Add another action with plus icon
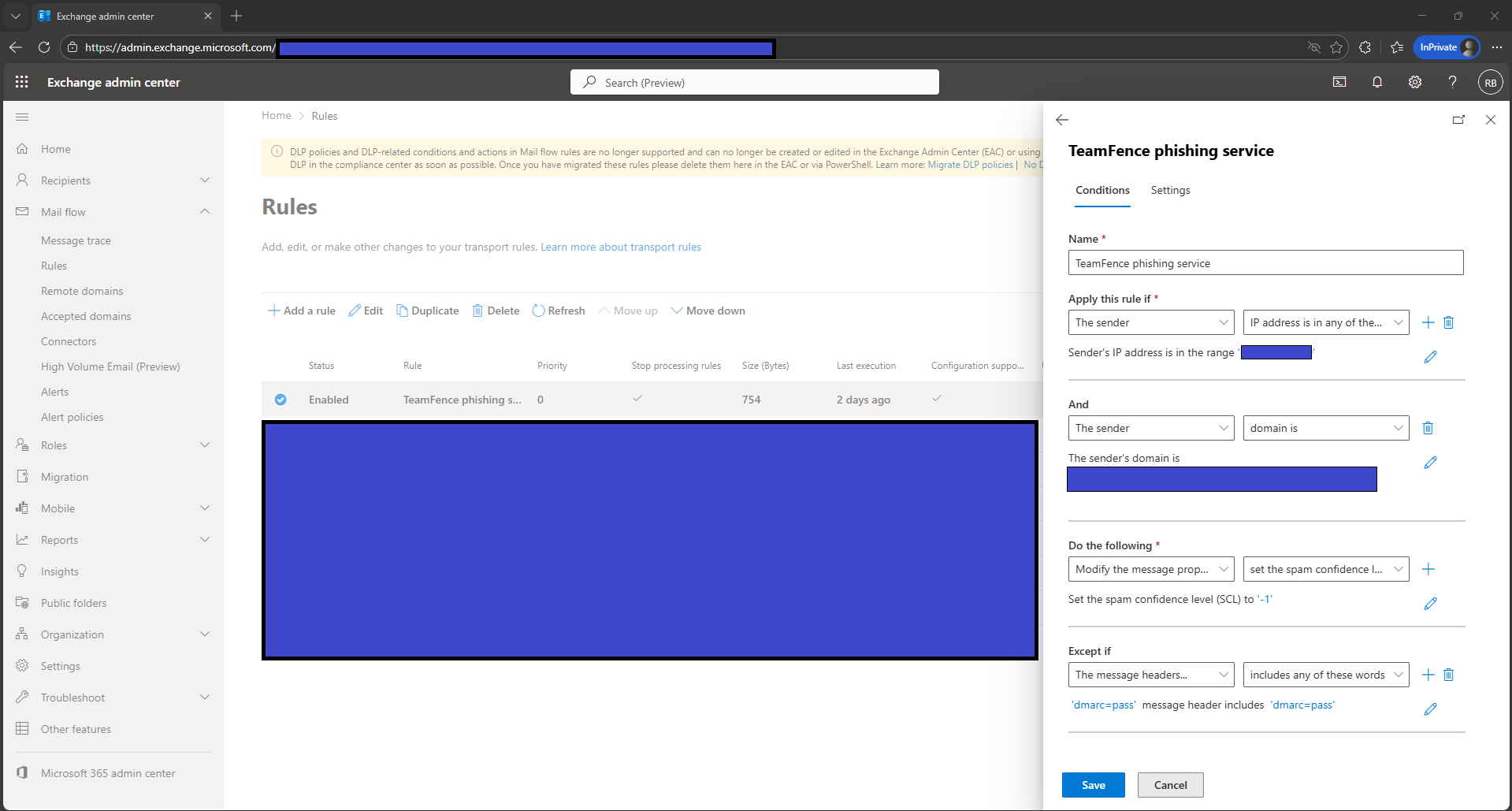 1428,569
